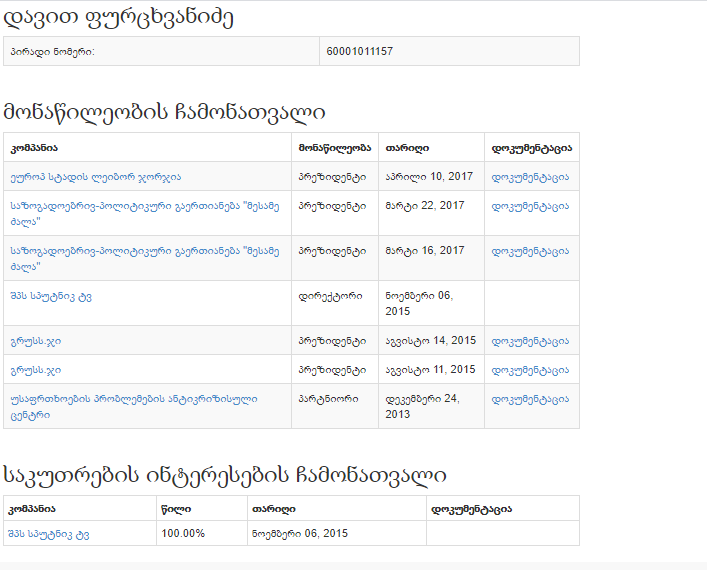Click the დირექტორი role cell
Screen dimensions: 707x570
point(331,296)
